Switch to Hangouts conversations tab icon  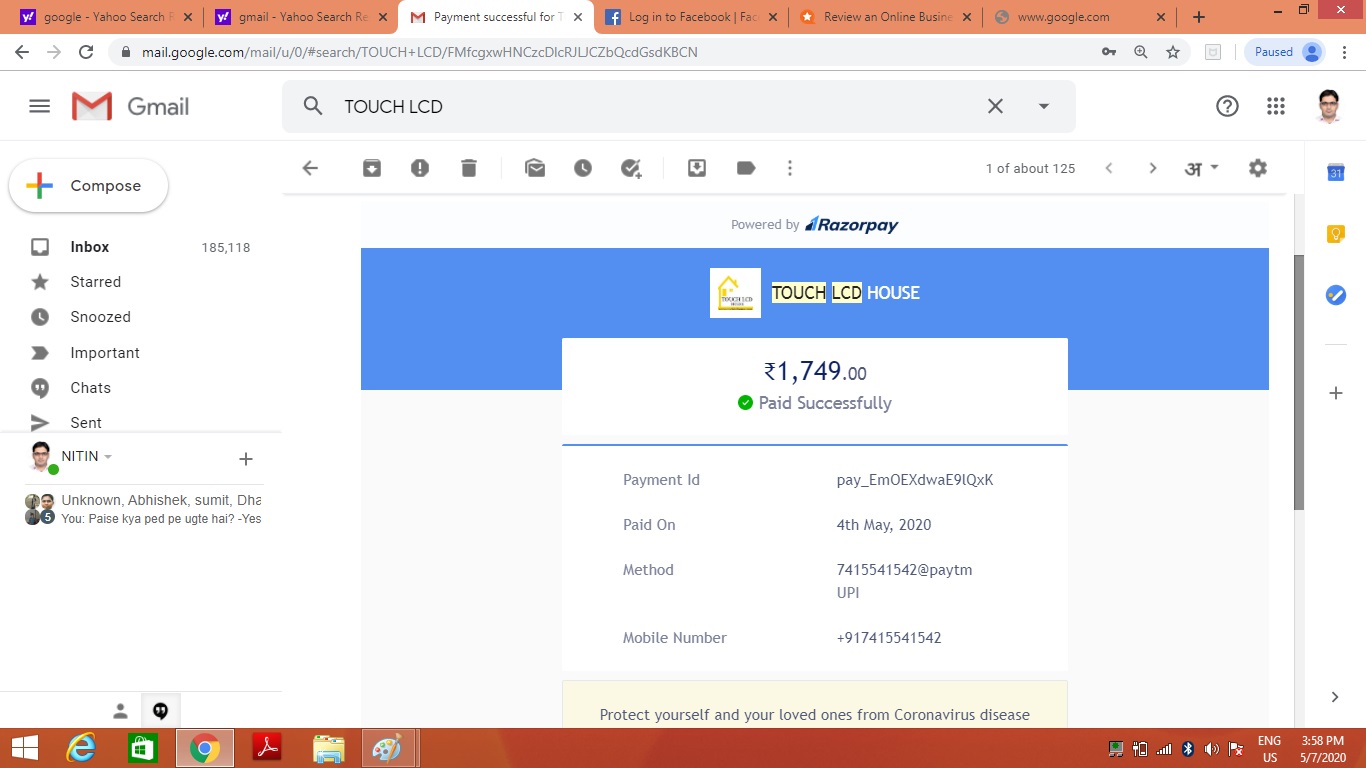[x=160, y=711]
